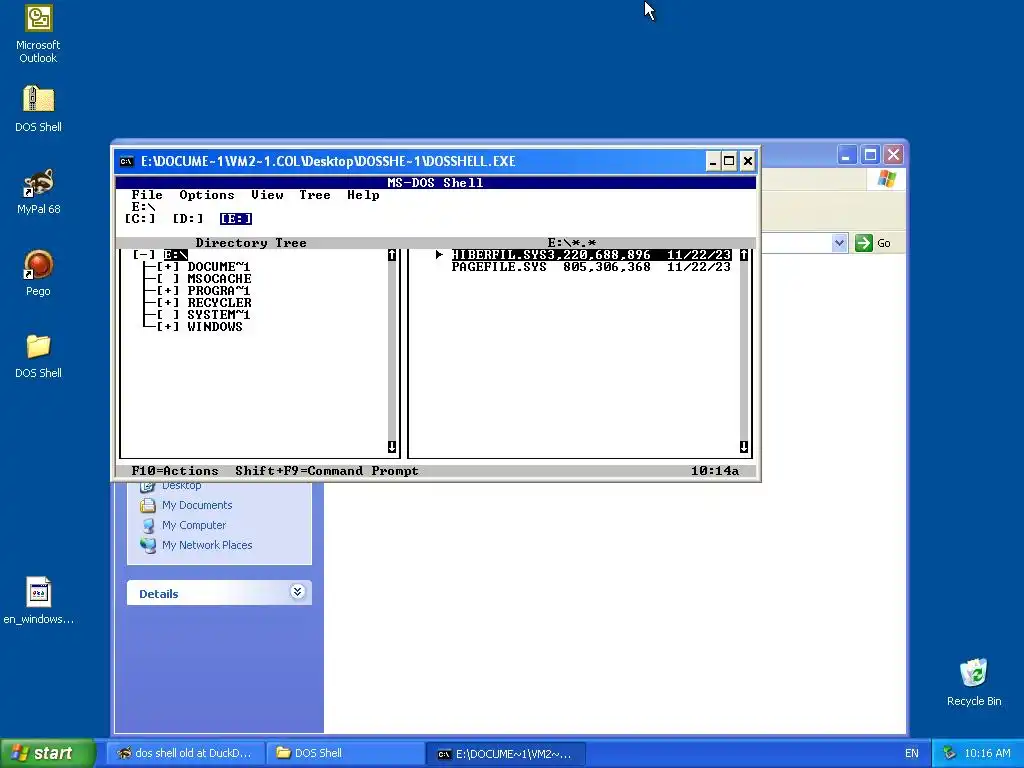Select the HIBERFIL.SYS file row
Image resolution: width=1024 pixels, height=768 pixels.
[x=591, y=255]
